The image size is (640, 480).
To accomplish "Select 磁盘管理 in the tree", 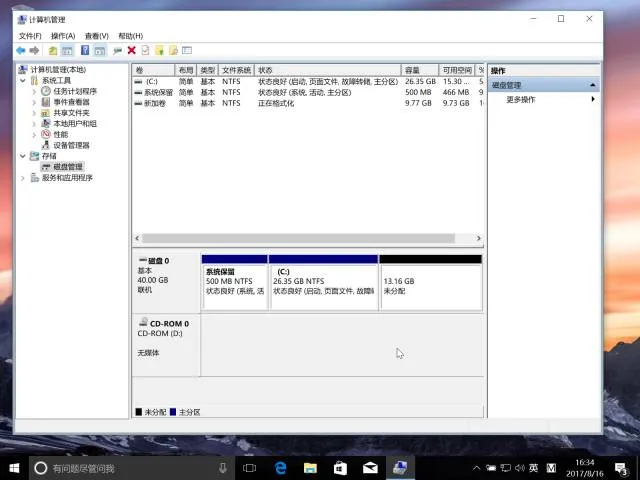I will (68, 167).
